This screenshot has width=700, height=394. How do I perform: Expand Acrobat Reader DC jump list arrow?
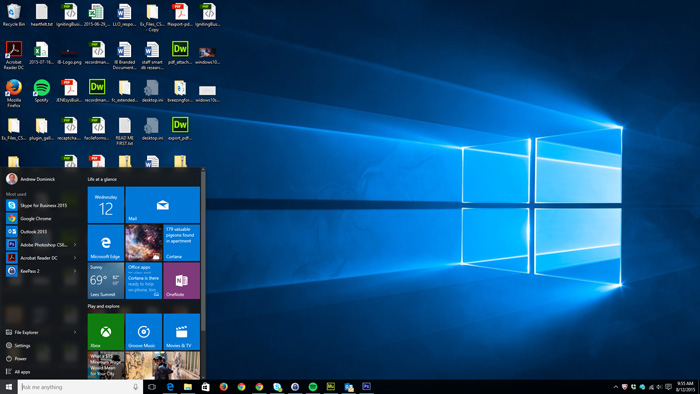click(75, 257)
